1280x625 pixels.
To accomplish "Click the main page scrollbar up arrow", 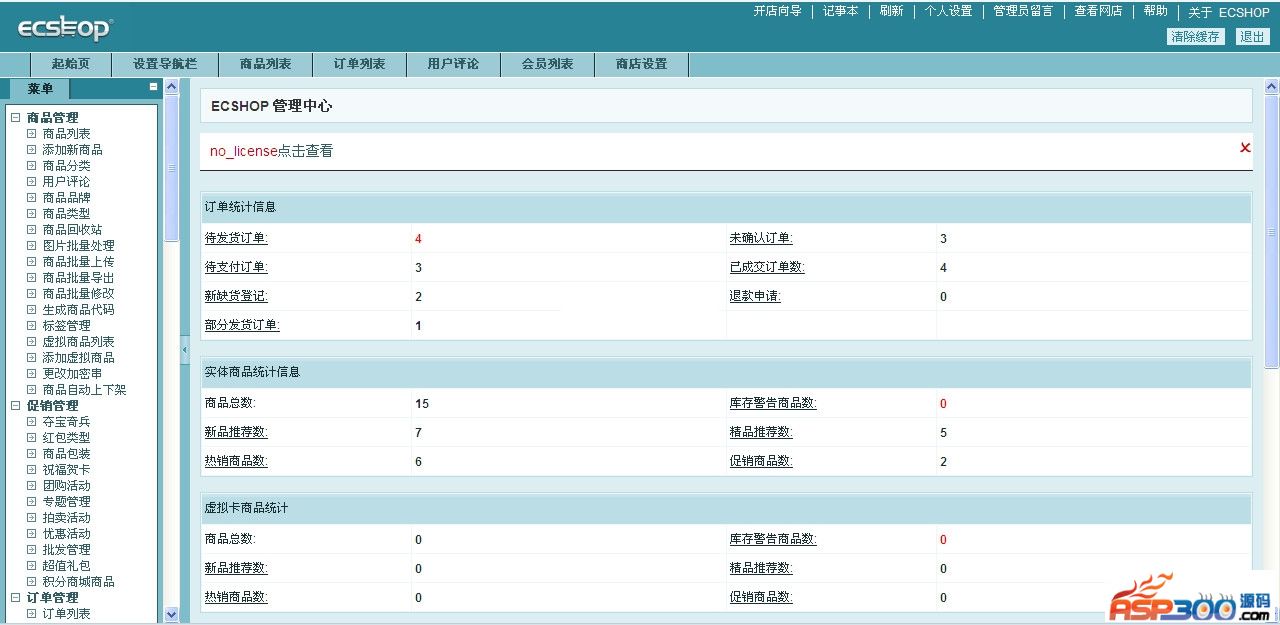I will pos(1272,87).
